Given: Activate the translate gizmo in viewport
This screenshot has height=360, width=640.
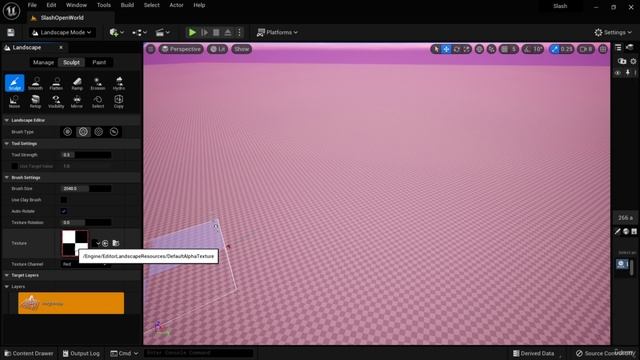Looking at the screenshot, I should point(447,49).
